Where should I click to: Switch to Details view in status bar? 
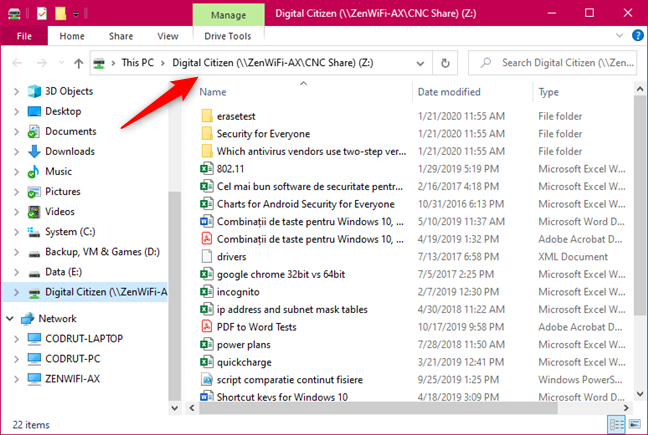click(617, 424)
